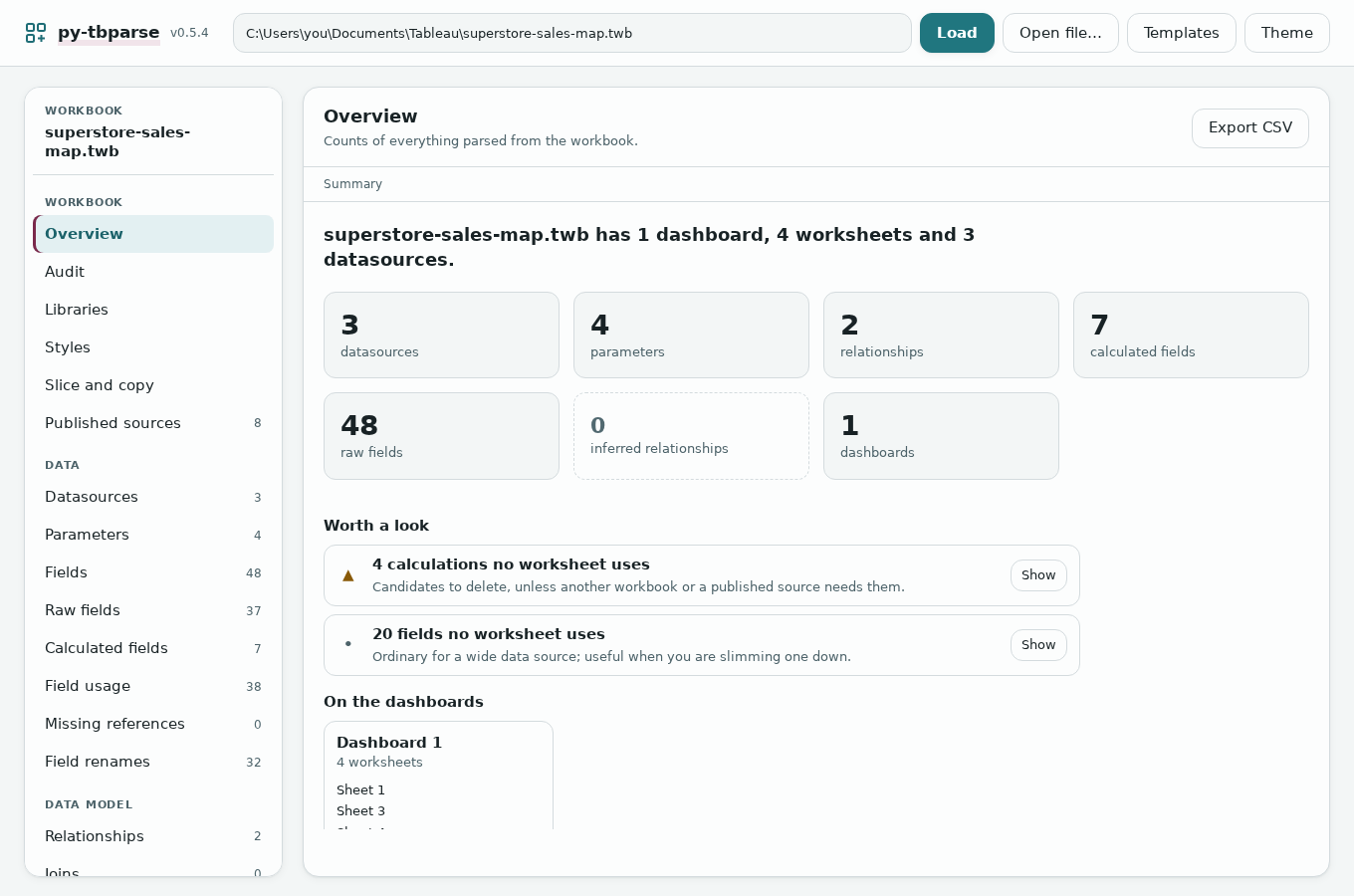Load the workbook with the Load button
1354x896 pixels.
[x=957, y=33]
